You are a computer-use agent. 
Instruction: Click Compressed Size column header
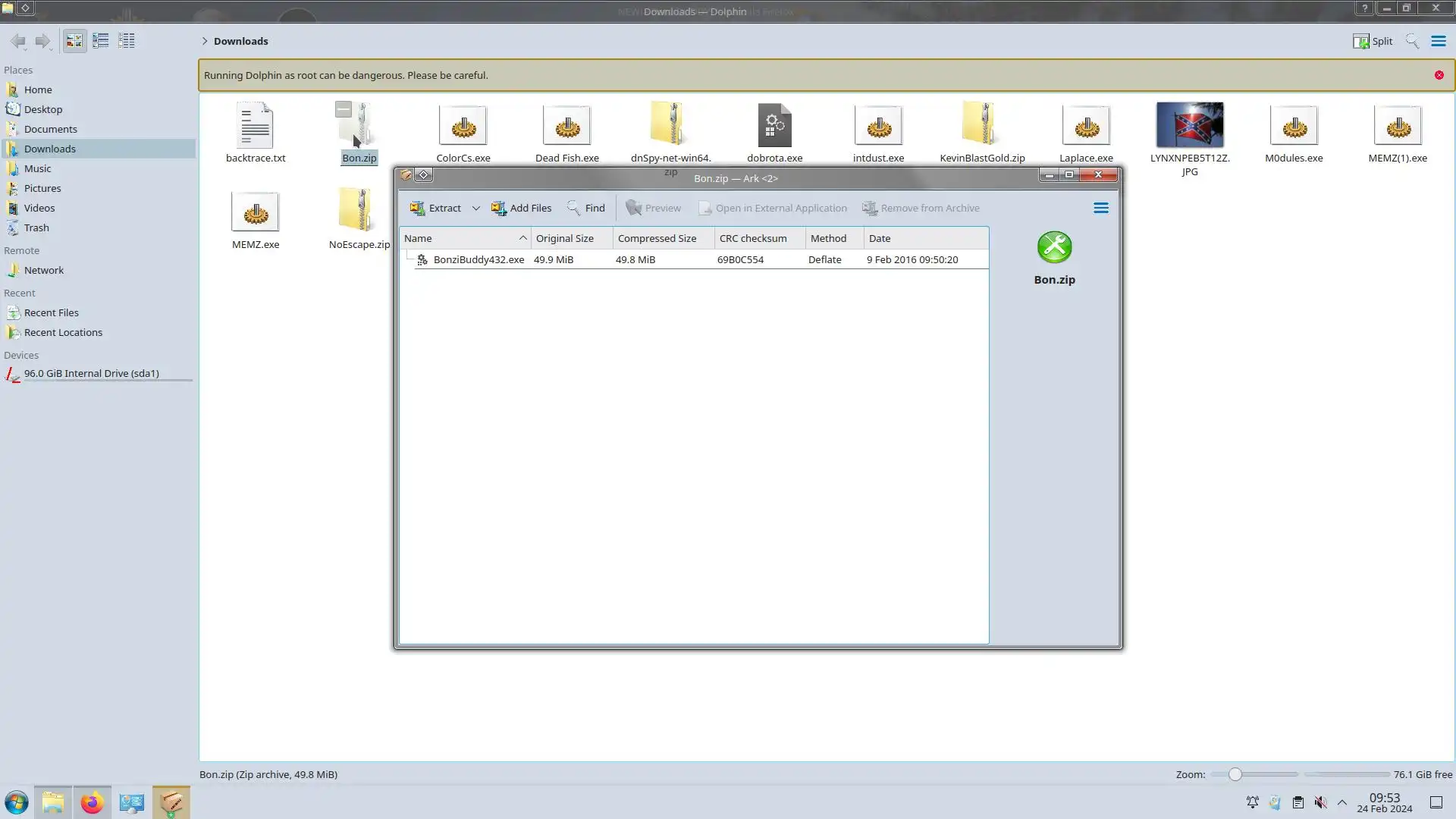657,238
